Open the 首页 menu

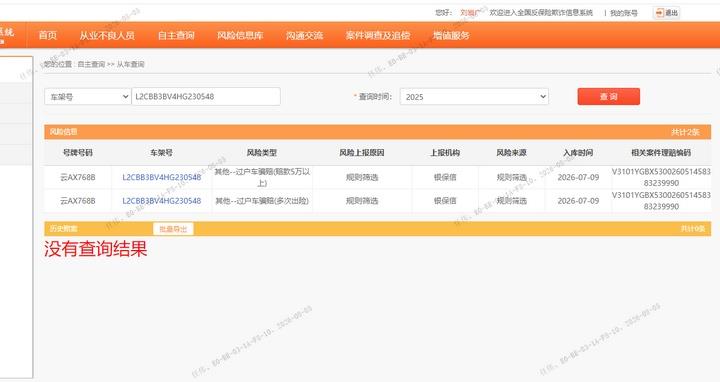click(48, 35)
